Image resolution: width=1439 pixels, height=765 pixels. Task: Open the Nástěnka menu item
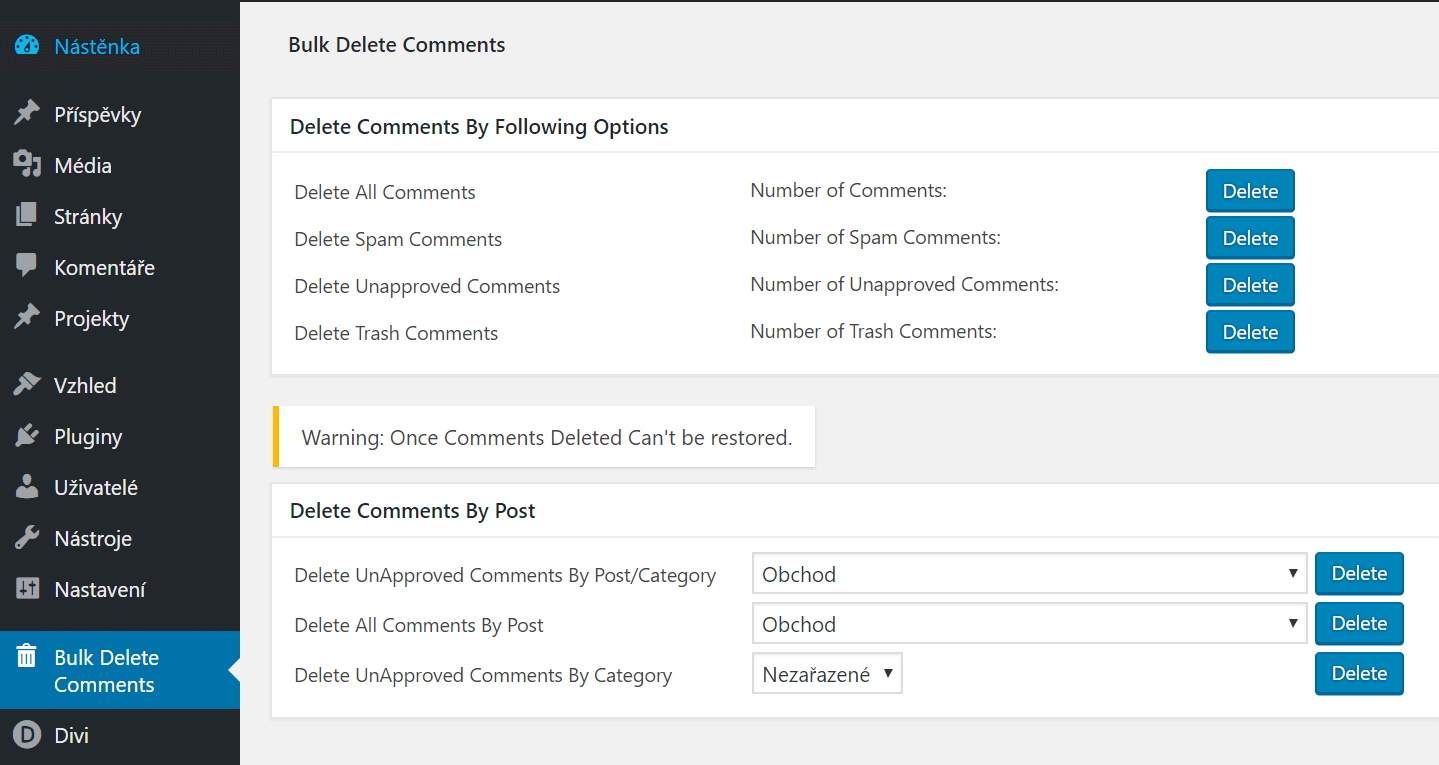point(97,47)
